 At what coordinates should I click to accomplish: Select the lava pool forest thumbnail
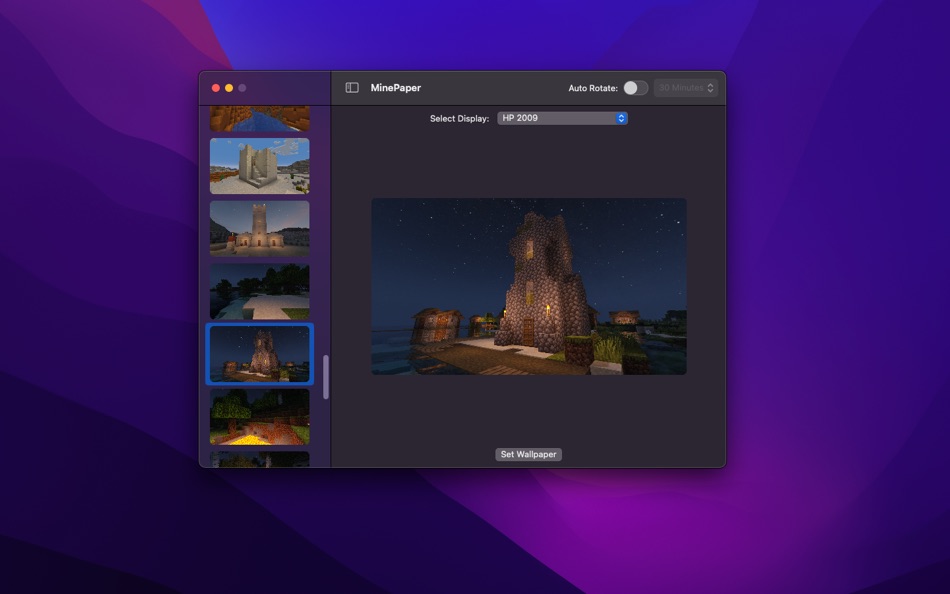259,417
